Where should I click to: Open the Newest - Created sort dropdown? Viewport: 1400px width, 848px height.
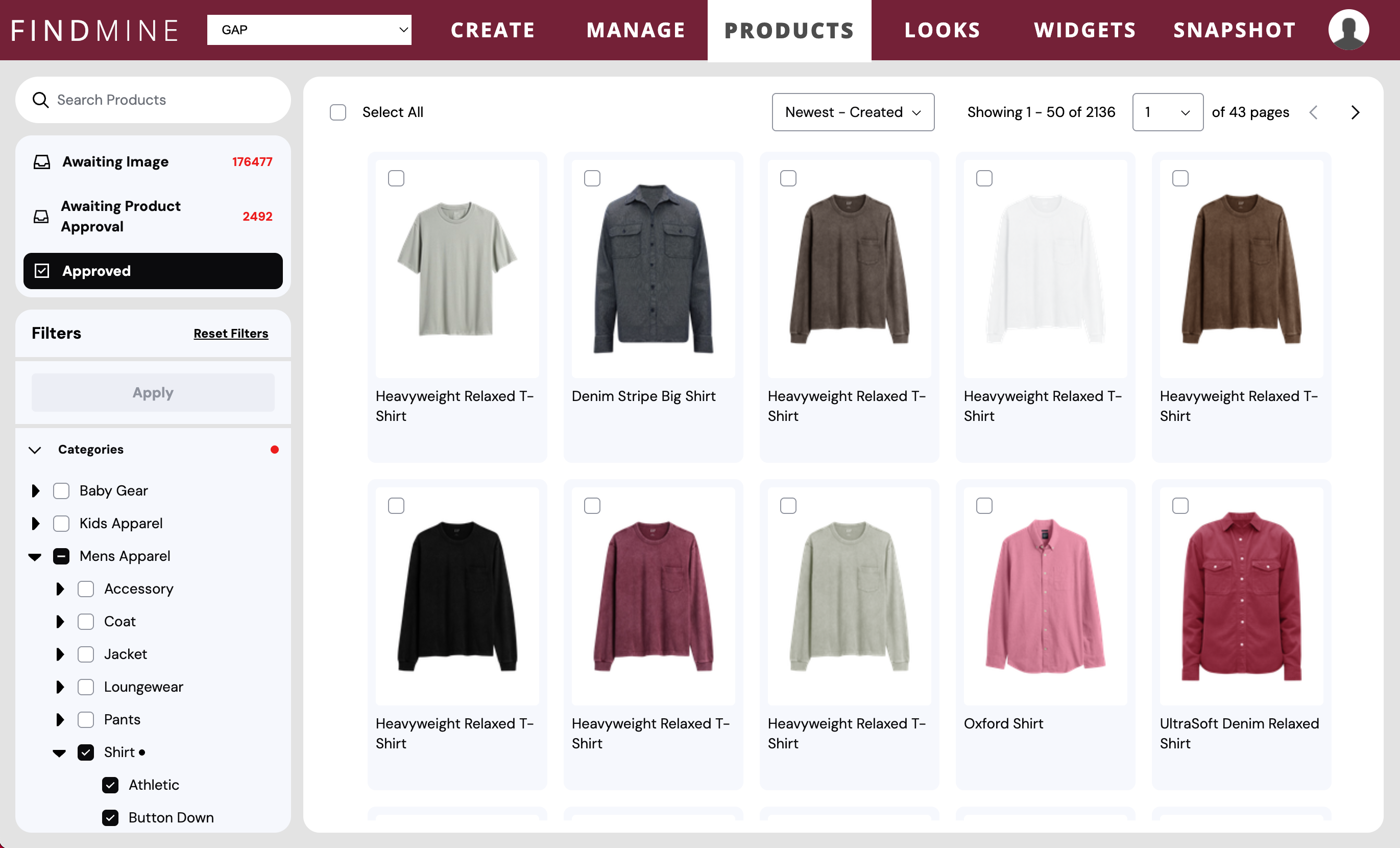coord(853,112)
